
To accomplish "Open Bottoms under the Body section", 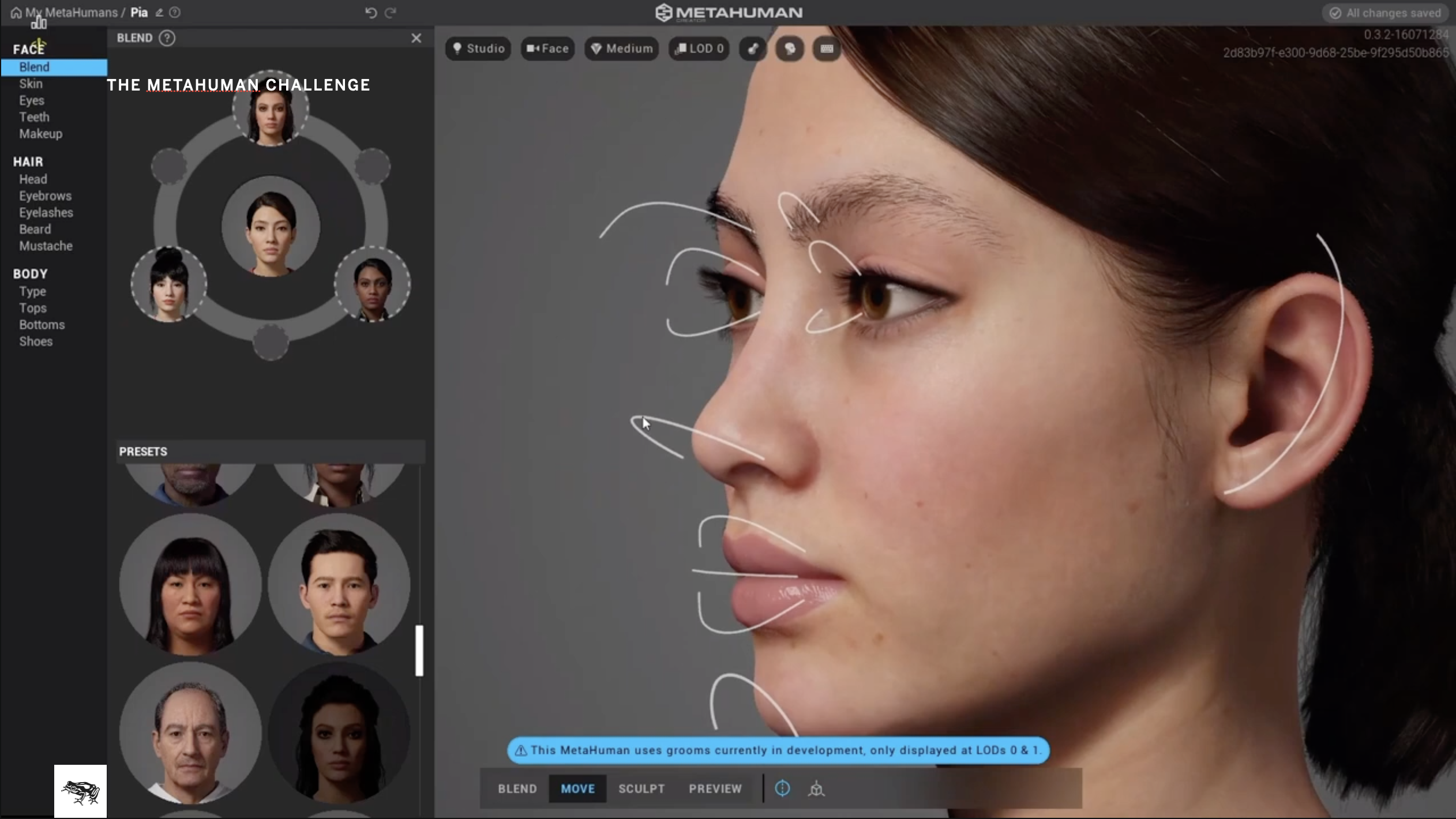I will click(42, 325).
